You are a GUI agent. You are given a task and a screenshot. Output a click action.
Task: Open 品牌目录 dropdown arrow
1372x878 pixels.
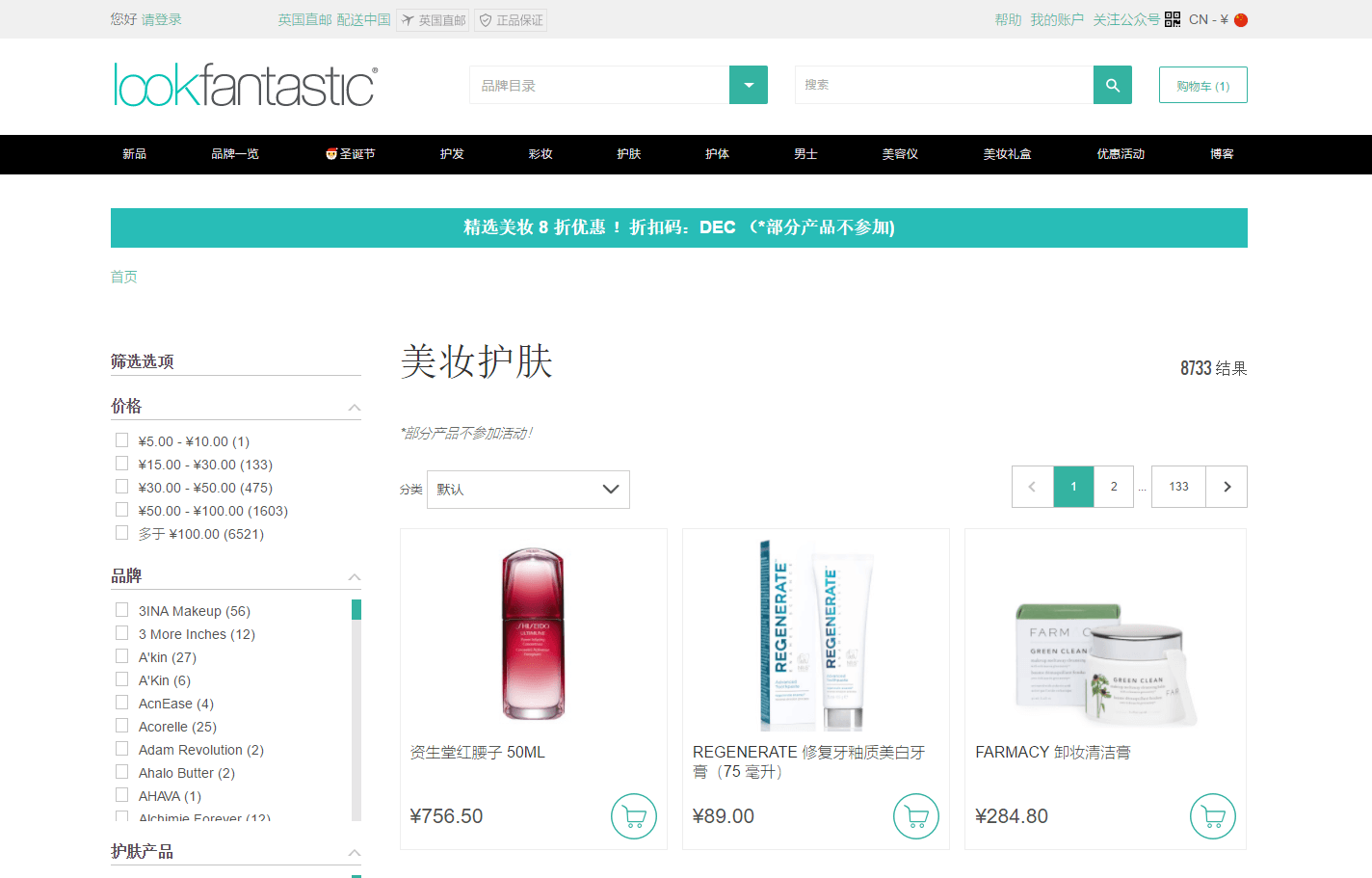tap(749, 85)
